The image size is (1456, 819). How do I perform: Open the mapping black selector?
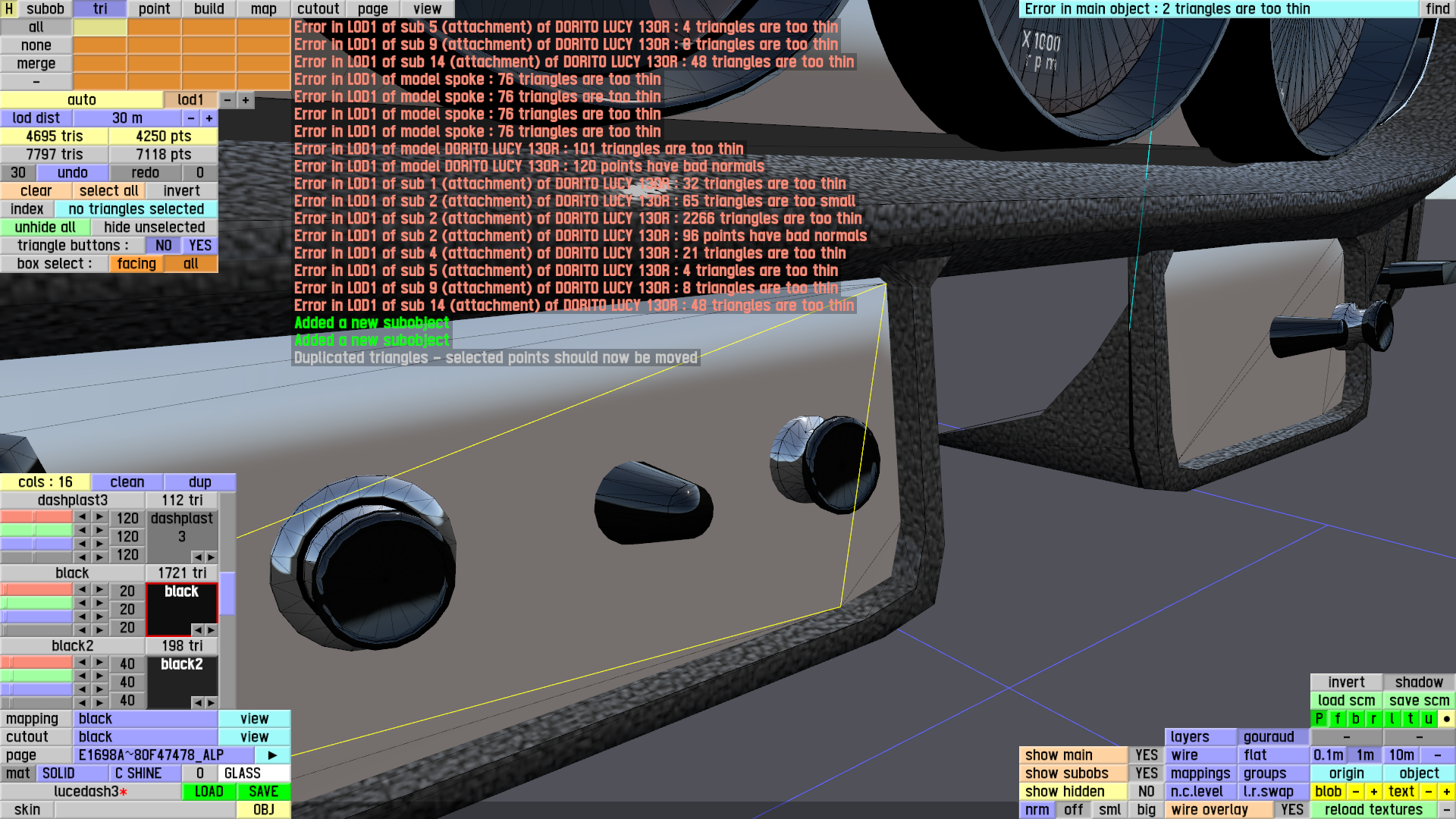click(145, 719)
